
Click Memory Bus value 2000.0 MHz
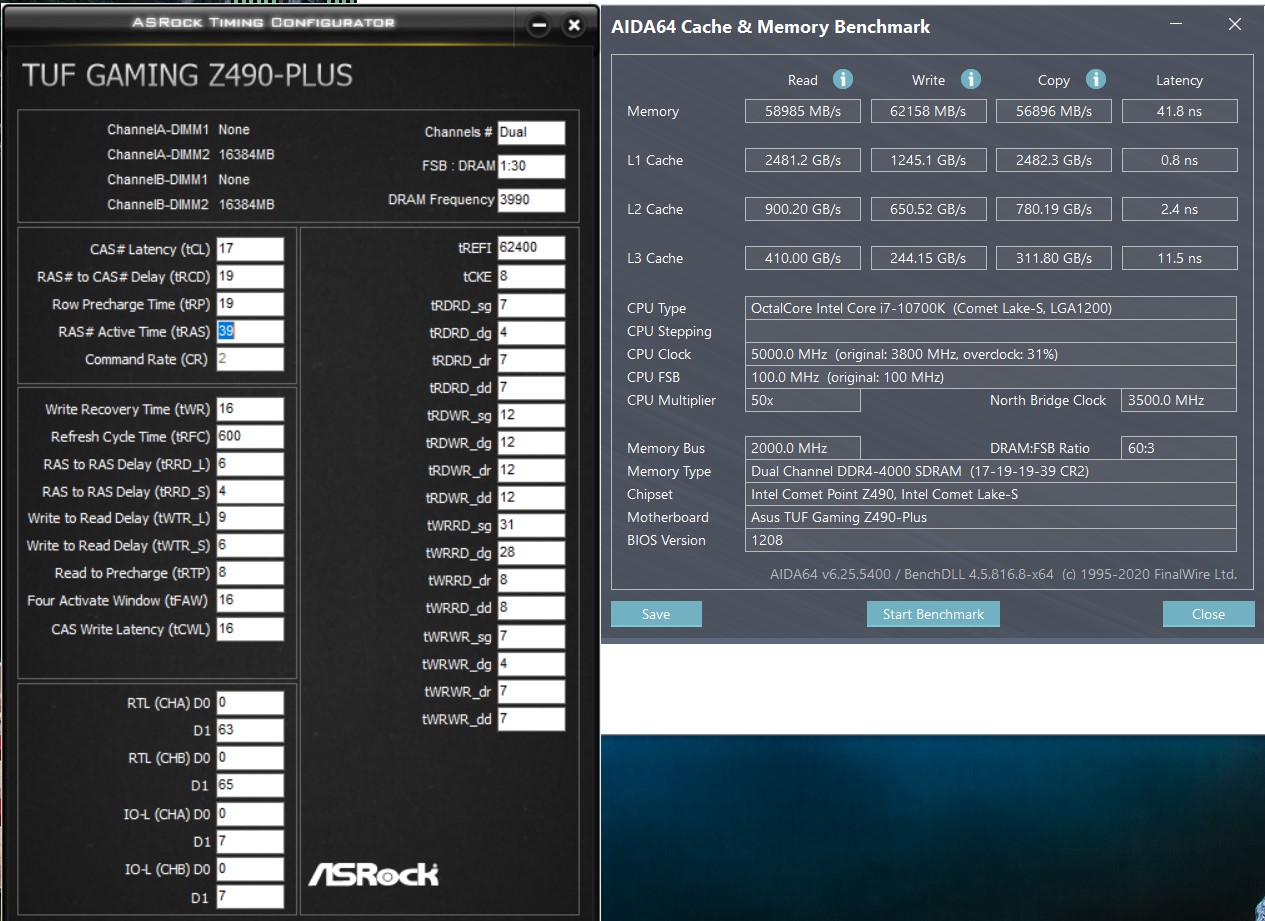(803, 448)
